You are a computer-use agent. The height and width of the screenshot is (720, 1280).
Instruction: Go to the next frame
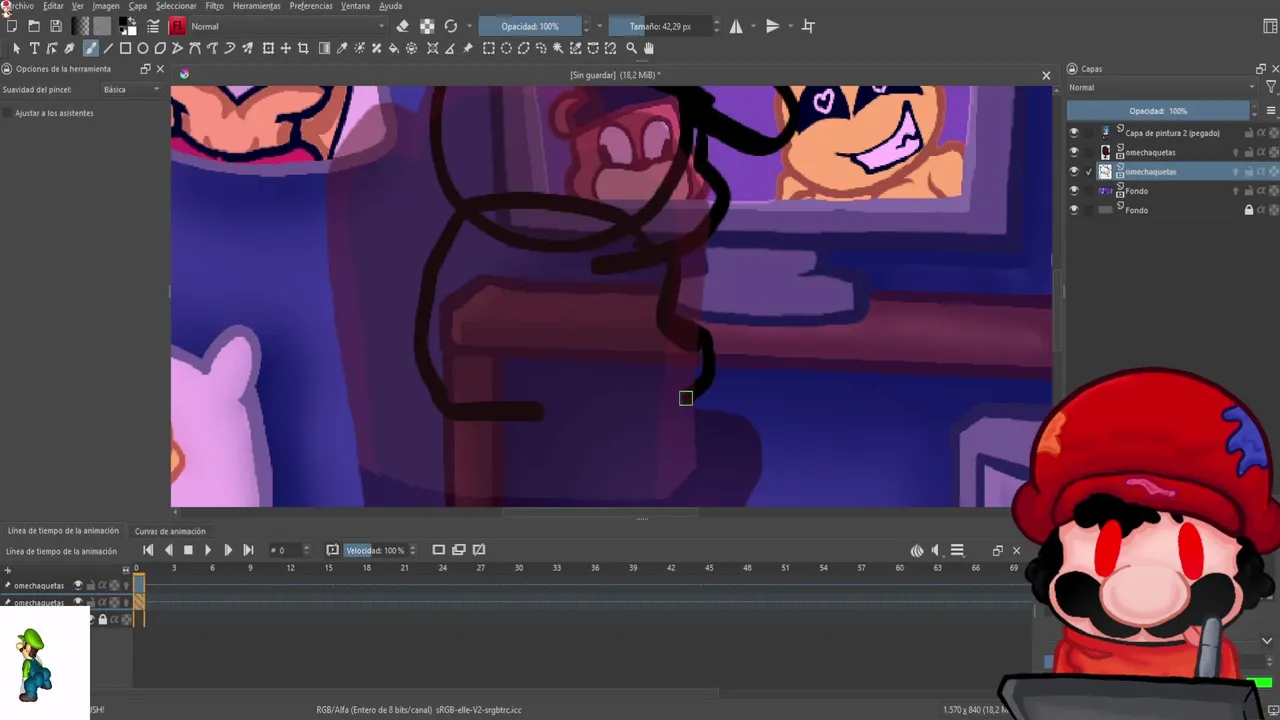coord(227,550)
